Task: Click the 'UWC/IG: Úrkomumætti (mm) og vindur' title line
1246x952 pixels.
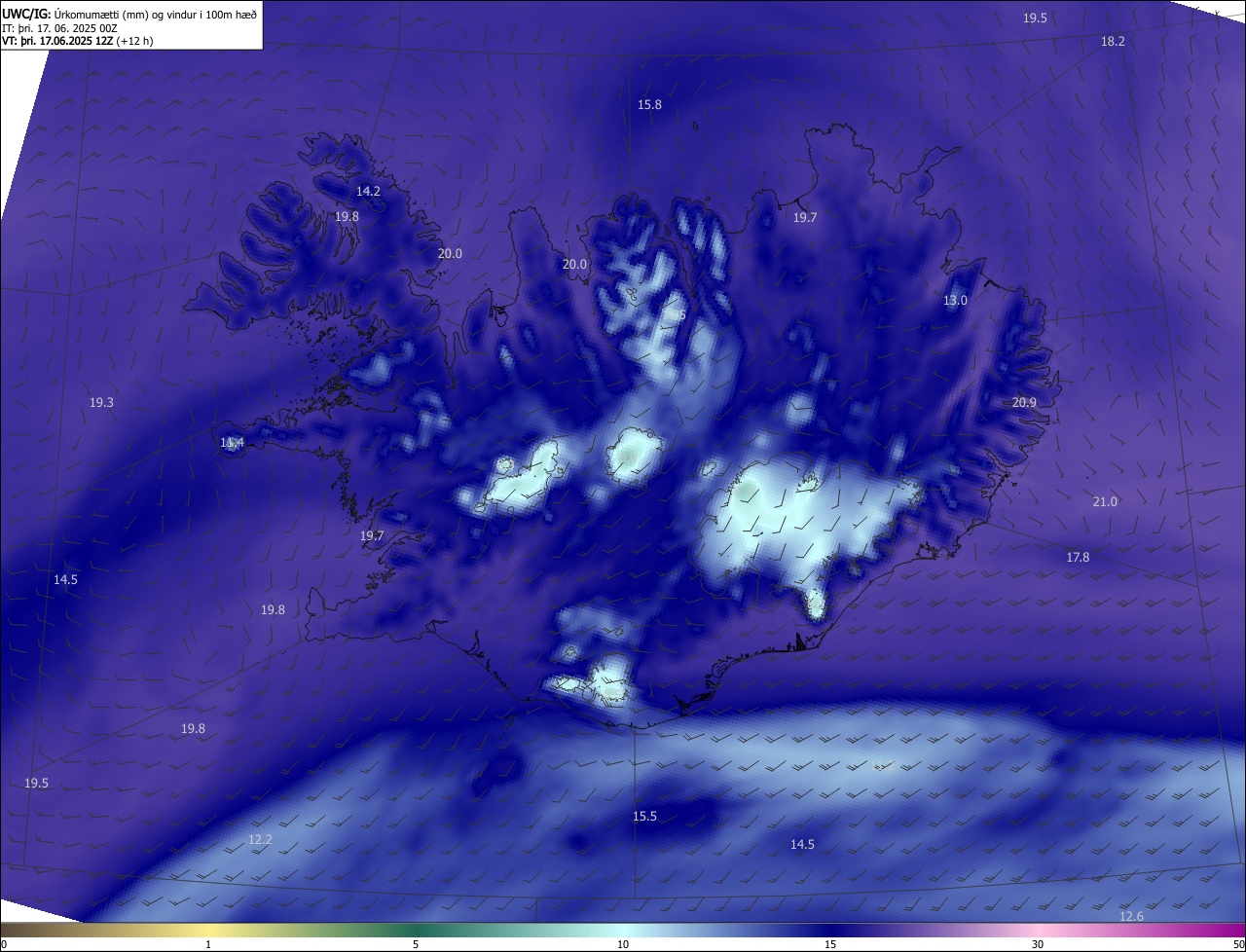Action: [129, 13]
